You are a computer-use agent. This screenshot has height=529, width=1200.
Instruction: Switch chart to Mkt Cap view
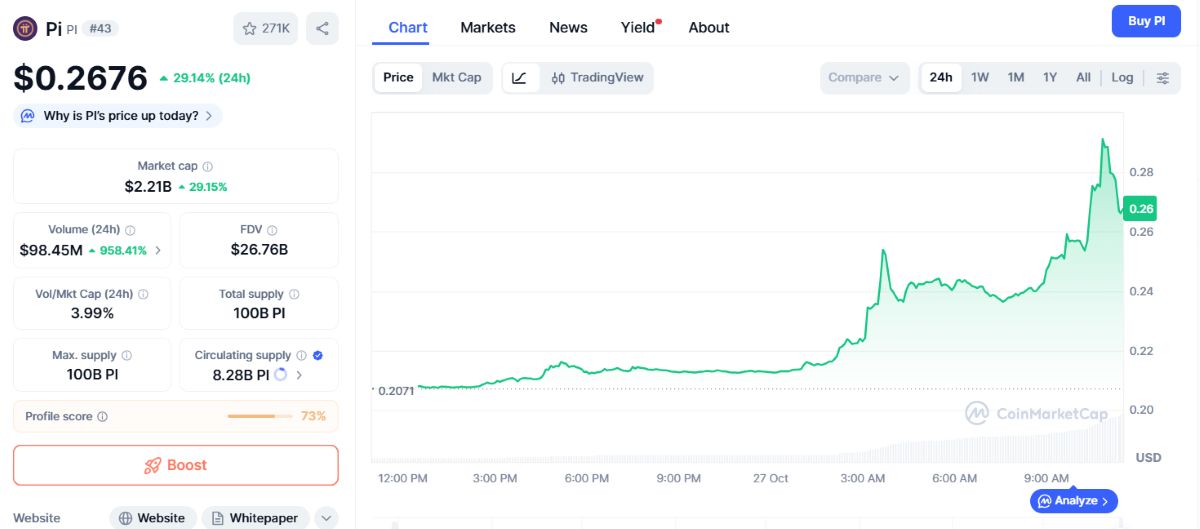[456, 78]
